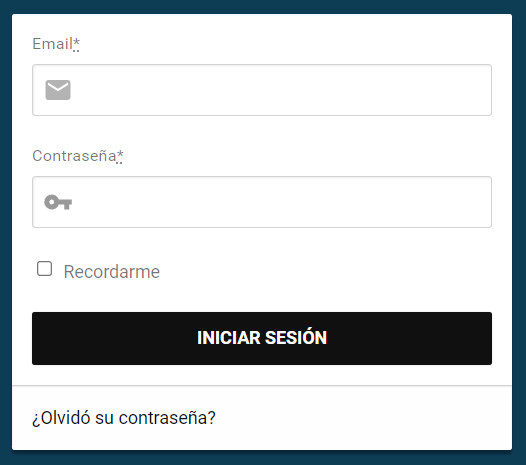Screen dimensions: 526x465
Task: Click the required asterisk beside Contraseña label
Action: coord(120,156)
